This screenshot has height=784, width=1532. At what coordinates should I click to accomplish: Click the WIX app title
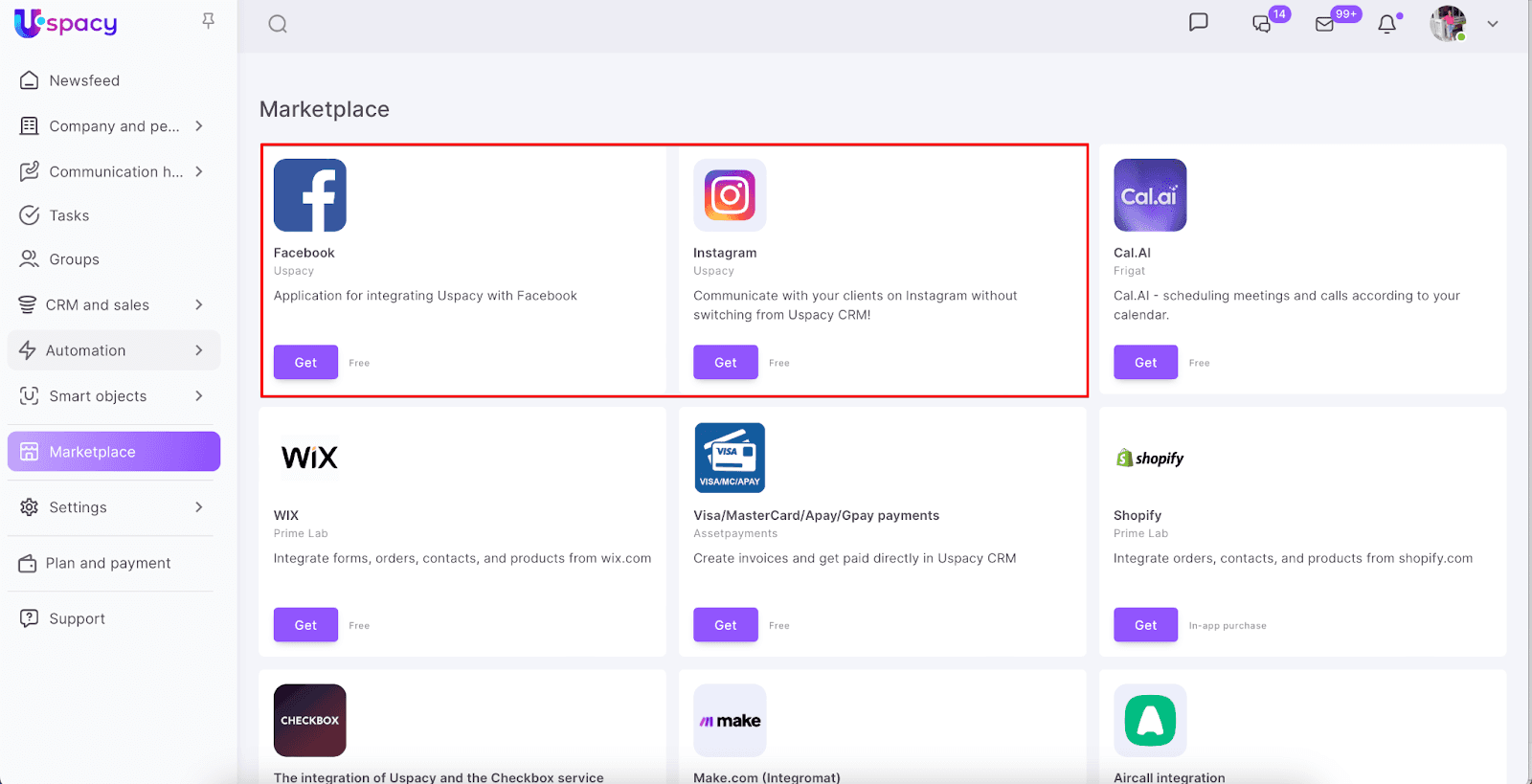(286, 515)
